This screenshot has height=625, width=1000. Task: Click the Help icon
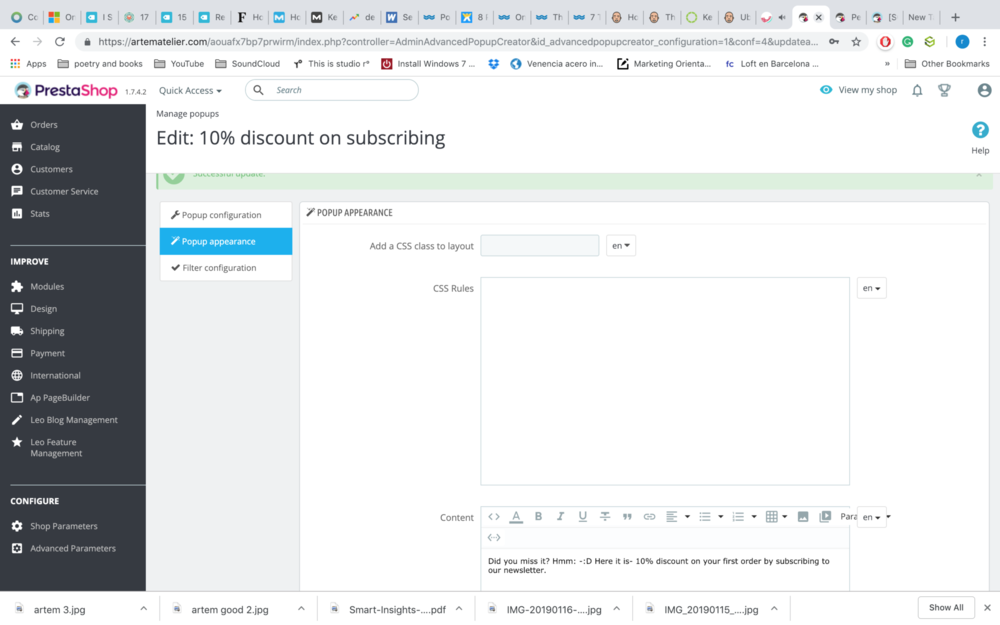pyautogui.click(x=980, y=130)
